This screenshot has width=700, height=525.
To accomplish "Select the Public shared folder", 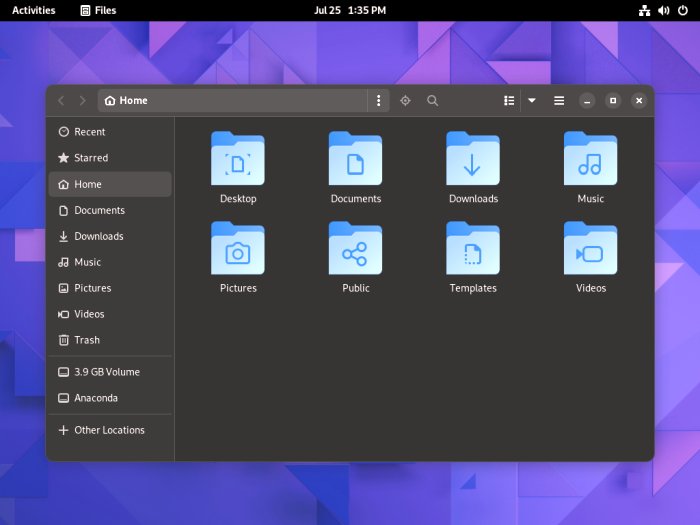I will [355, 248].
